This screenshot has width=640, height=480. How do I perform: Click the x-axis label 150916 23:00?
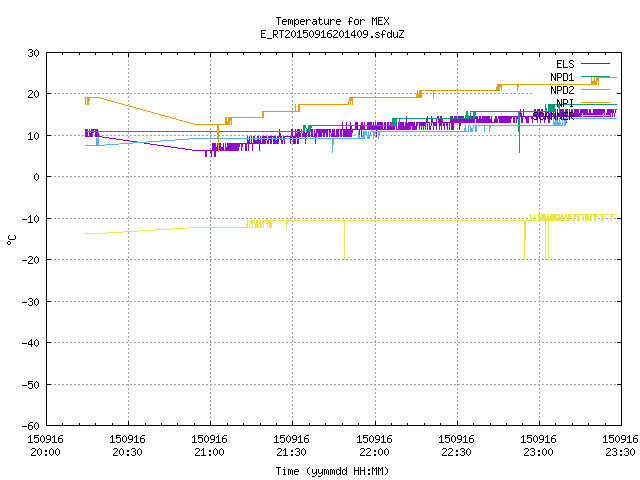click(x=538, y=446)
